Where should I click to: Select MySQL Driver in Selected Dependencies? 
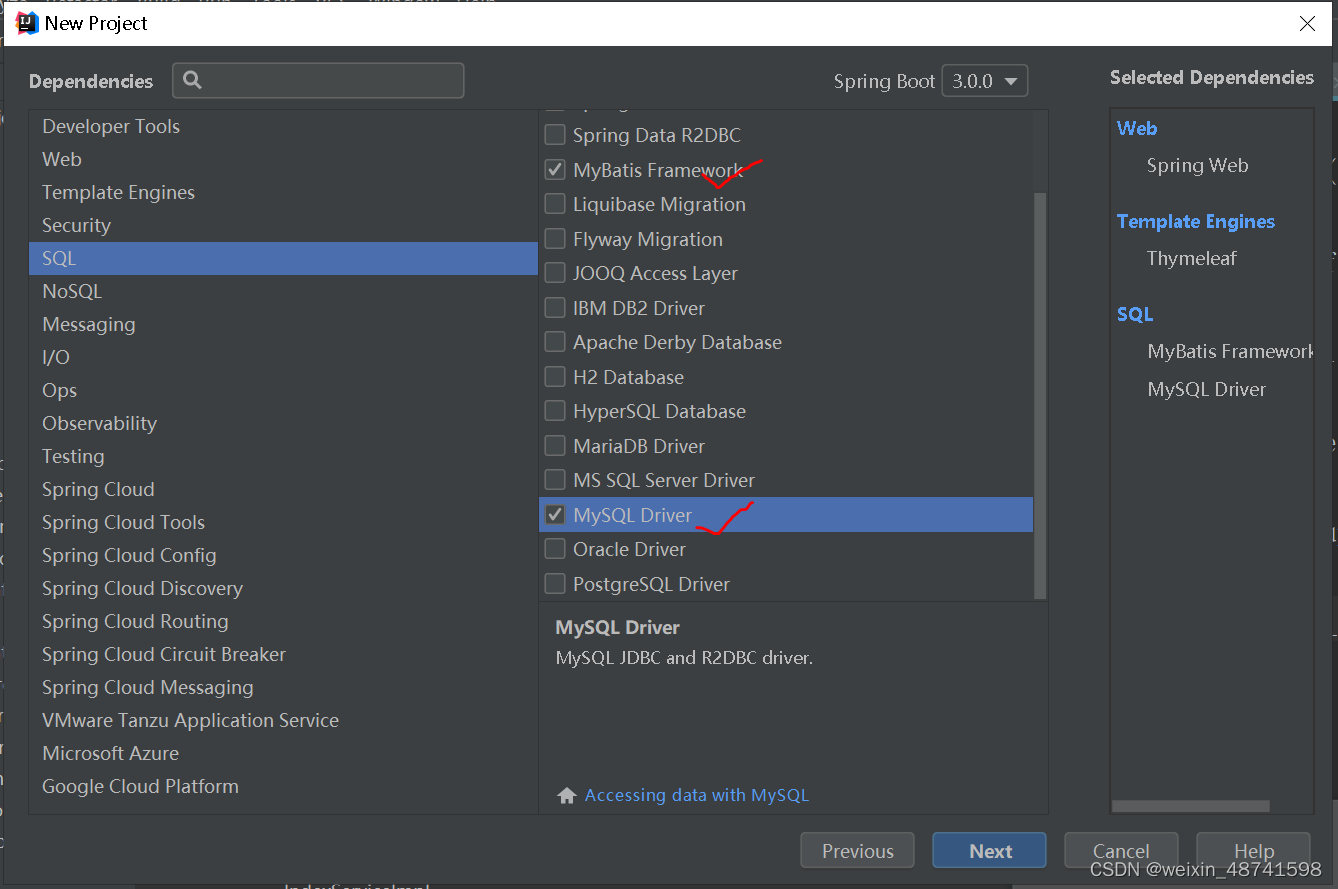(x=1207, y=389)
